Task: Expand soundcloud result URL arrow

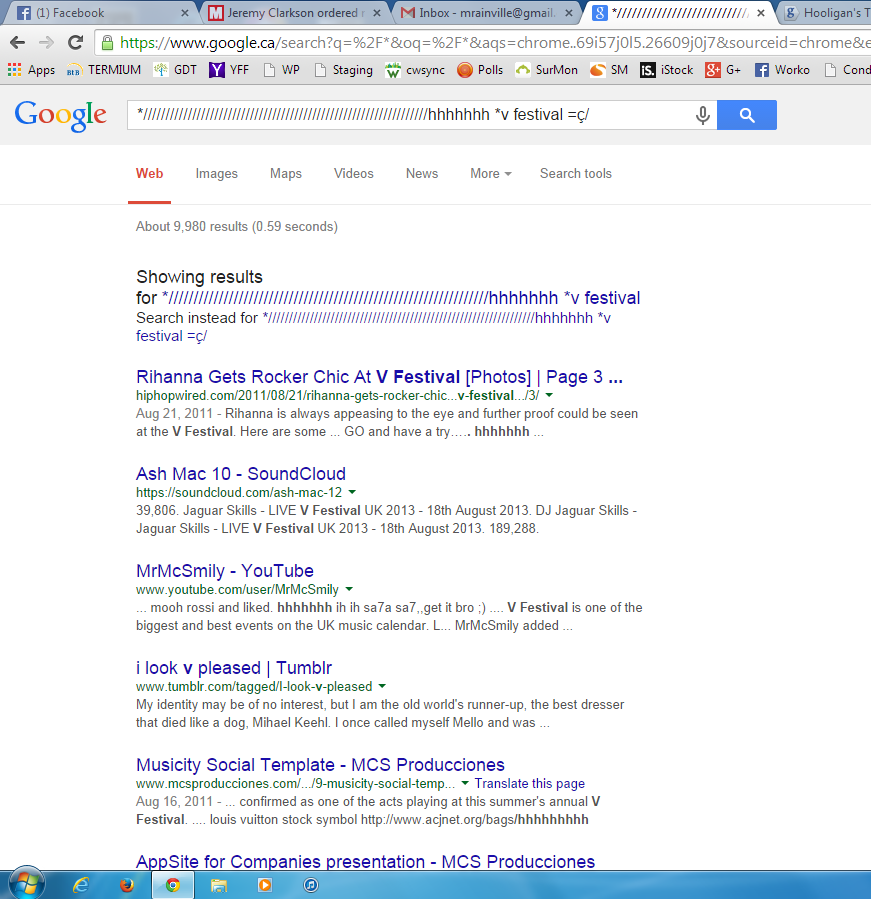Action: [352, 492]
